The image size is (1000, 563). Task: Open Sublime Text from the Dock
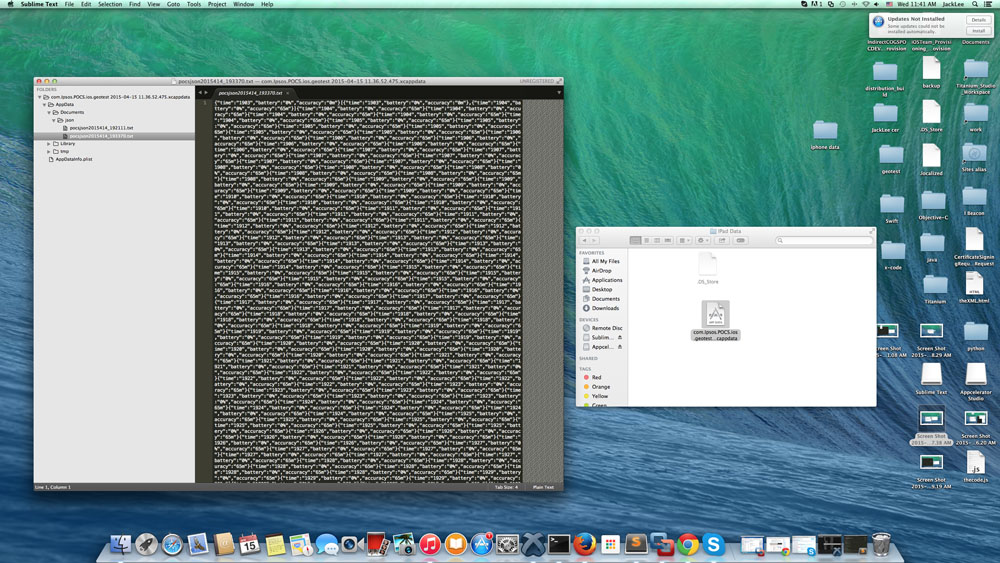point(636,544)
